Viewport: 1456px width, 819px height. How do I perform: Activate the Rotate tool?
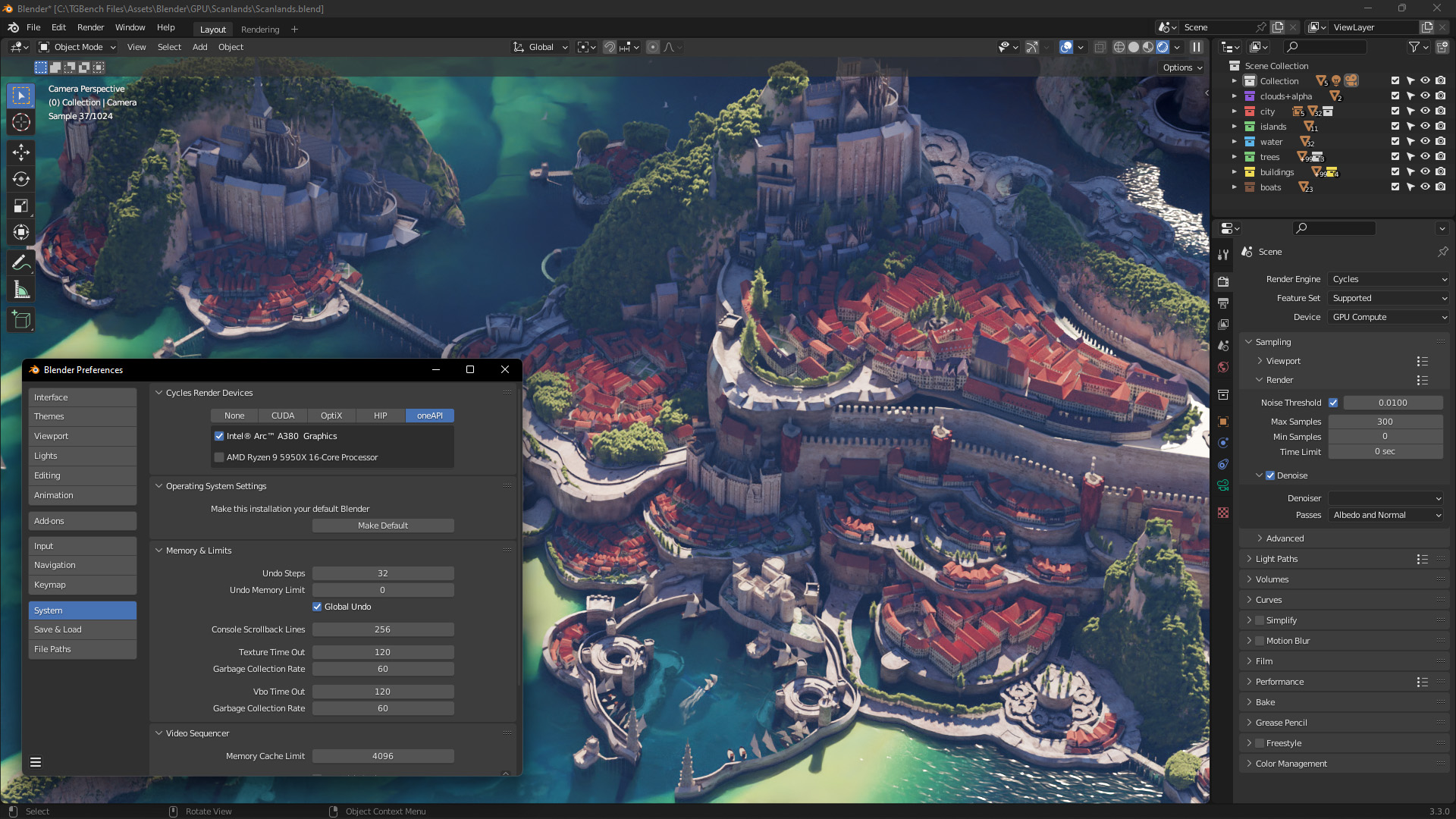coord(20,179)
